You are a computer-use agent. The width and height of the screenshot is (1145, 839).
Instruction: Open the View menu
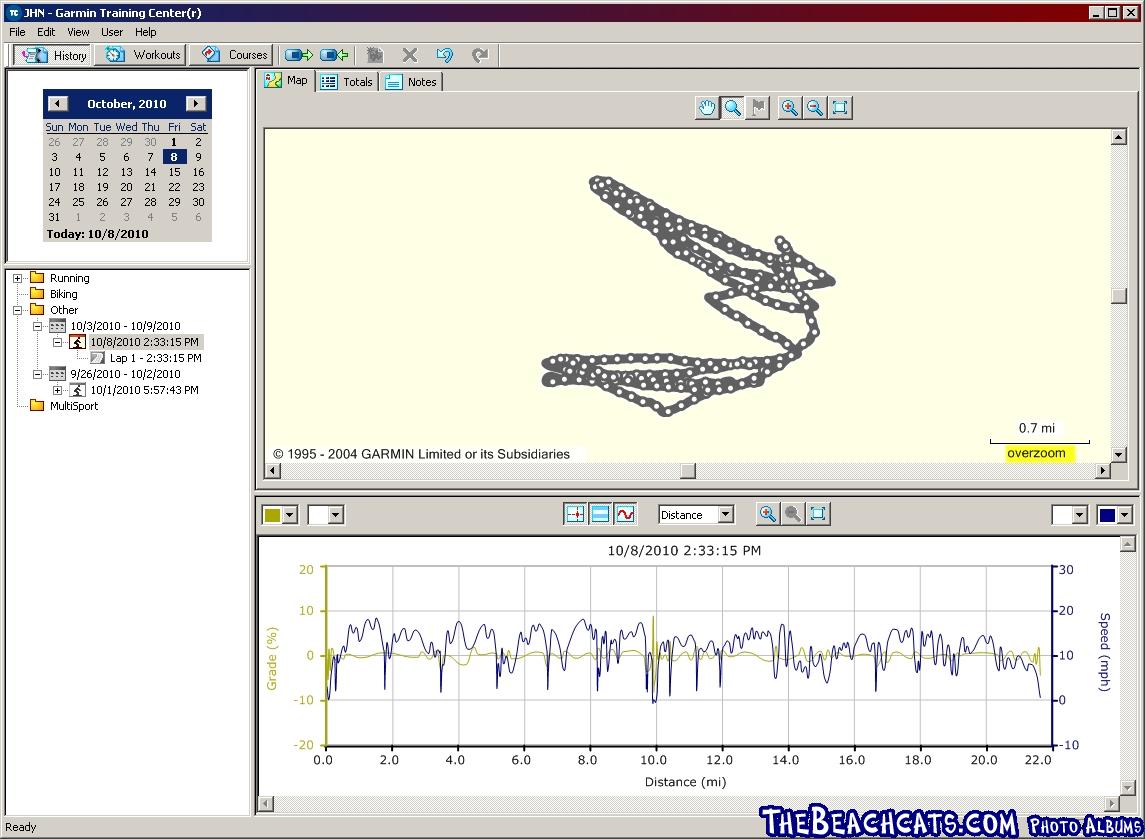click(x=78, y=32)
